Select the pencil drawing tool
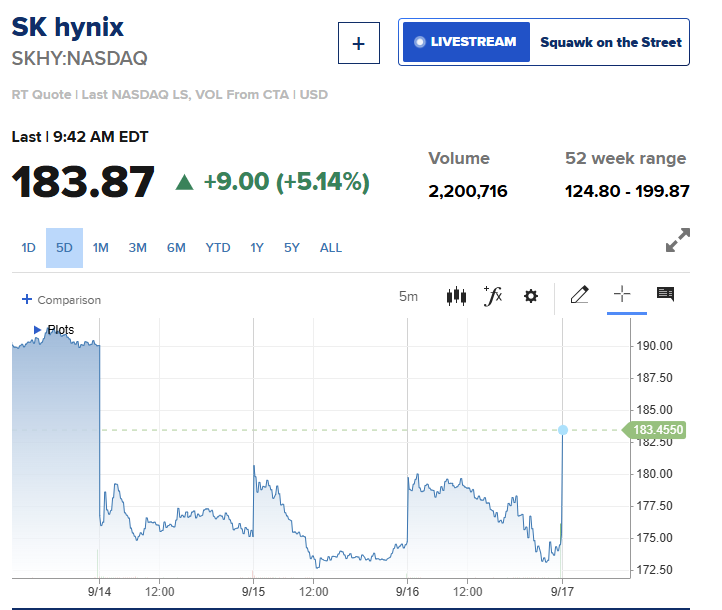The height and width of the screenshot is (610, 722). click(580, 294)
